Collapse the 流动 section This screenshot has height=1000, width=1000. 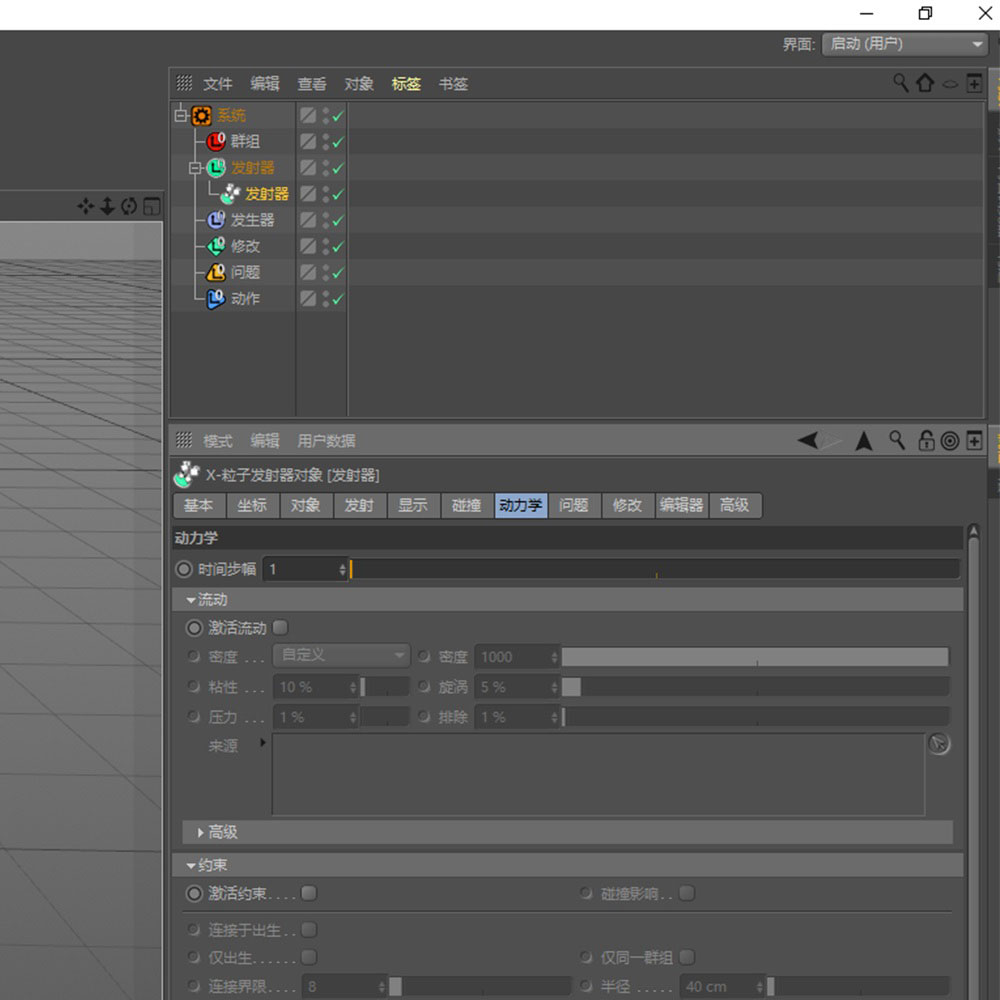tap(191, 600)
